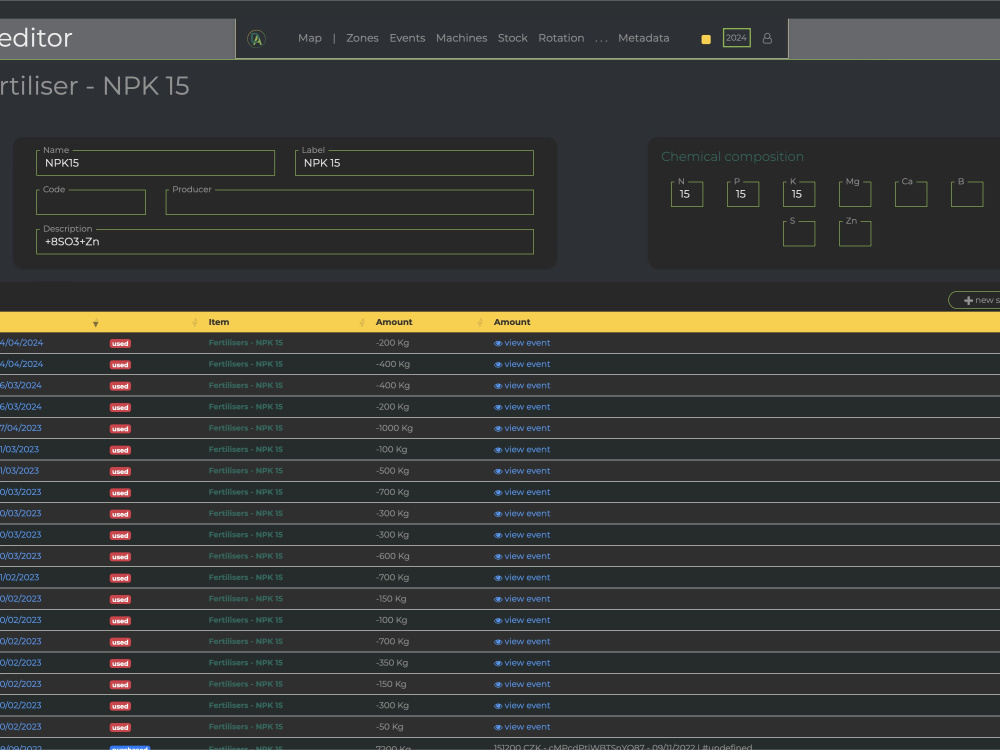Open 'view event' for 6/03/2024 -200 Kg

(x=522, y=407)
